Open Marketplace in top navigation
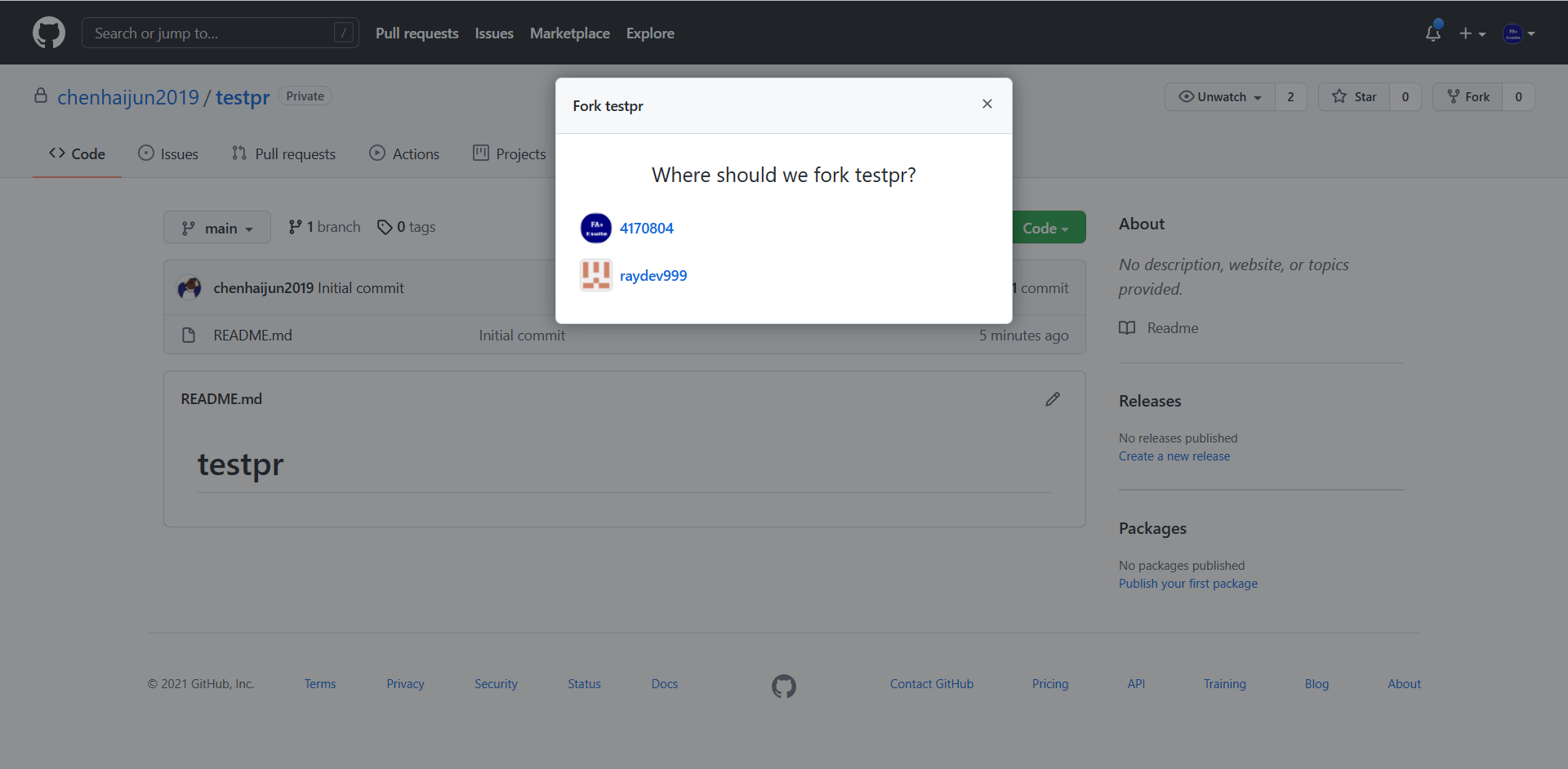The width and height of the screenshot is (1568, 769). point(570,33)
